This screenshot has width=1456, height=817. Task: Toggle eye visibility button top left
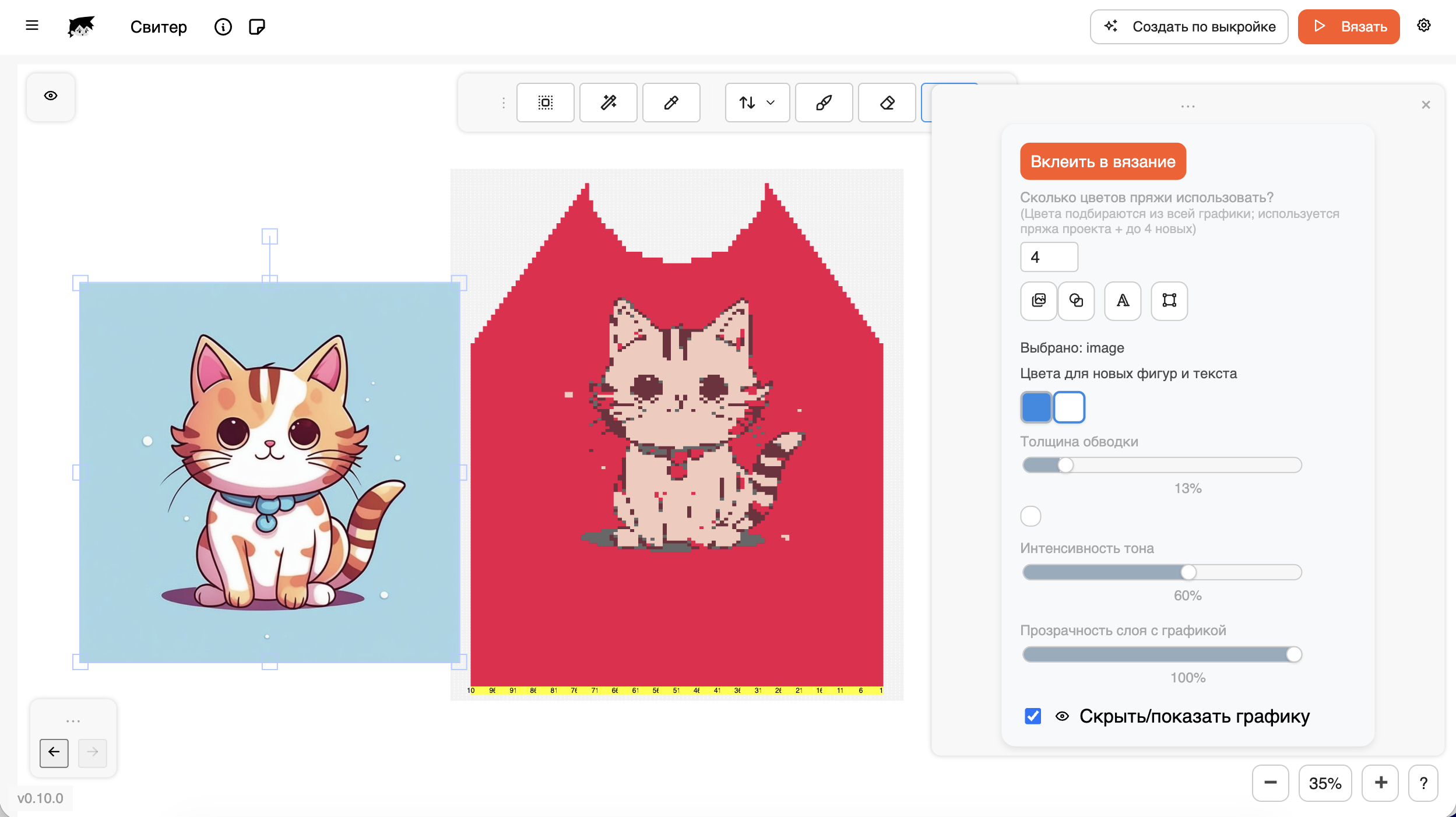coord(51,96)
